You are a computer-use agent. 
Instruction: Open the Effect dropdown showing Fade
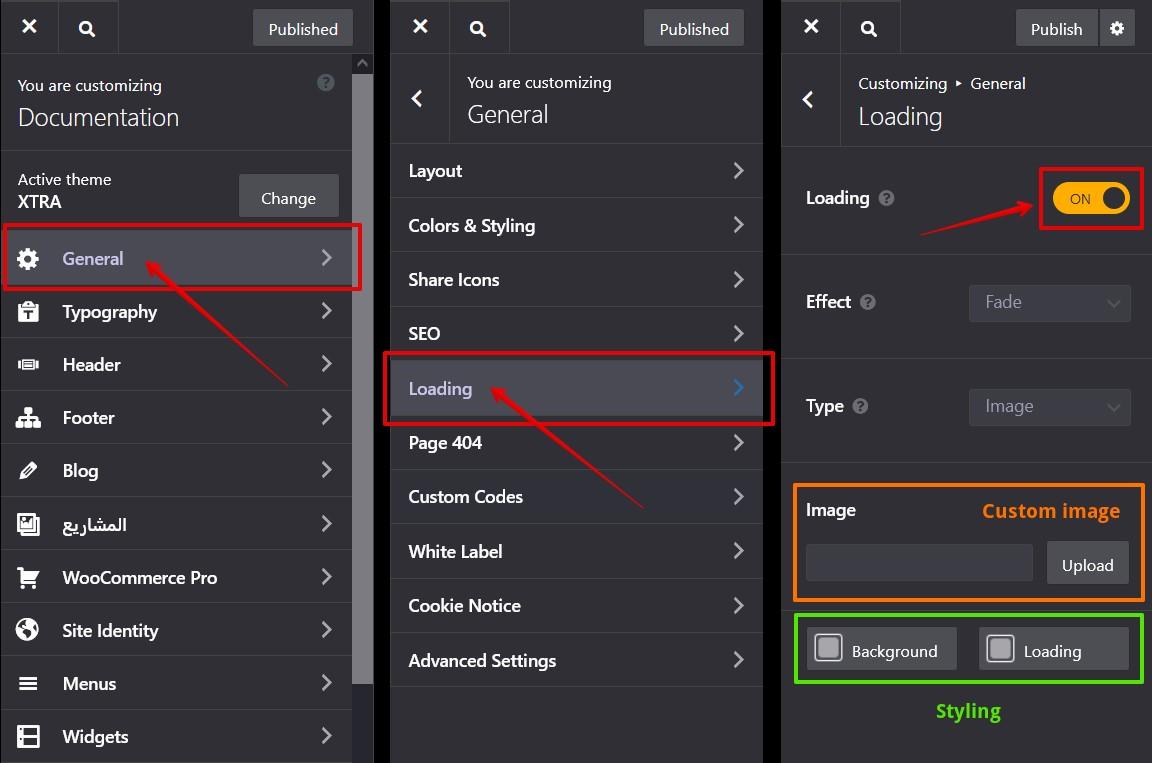pyautogui.click(x=1049, y=303)
